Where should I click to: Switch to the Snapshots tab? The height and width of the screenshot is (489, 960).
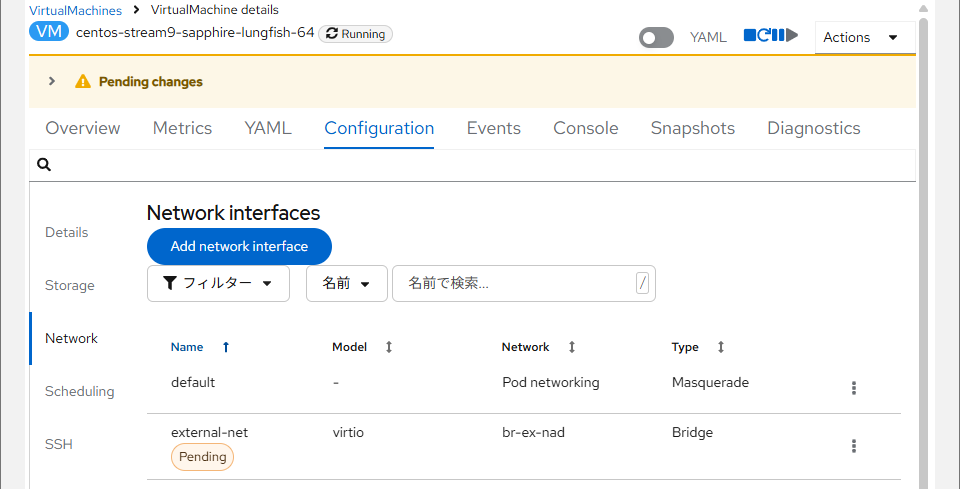coord(692,128)
